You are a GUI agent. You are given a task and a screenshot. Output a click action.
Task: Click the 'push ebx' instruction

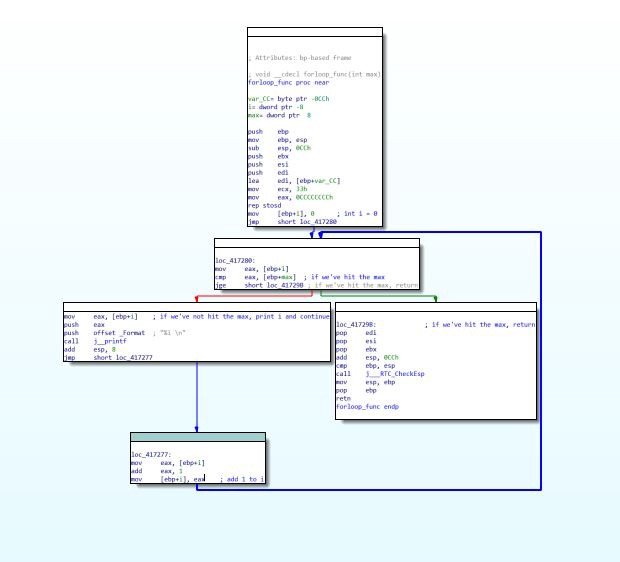pos(268,156)
